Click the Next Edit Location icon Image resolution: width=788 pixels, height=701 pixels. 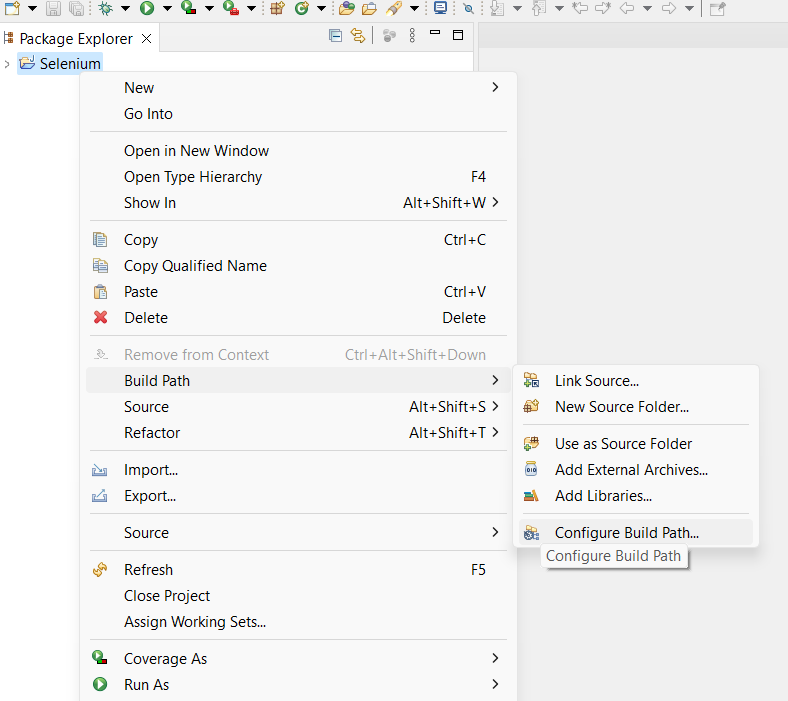point(603,8)
